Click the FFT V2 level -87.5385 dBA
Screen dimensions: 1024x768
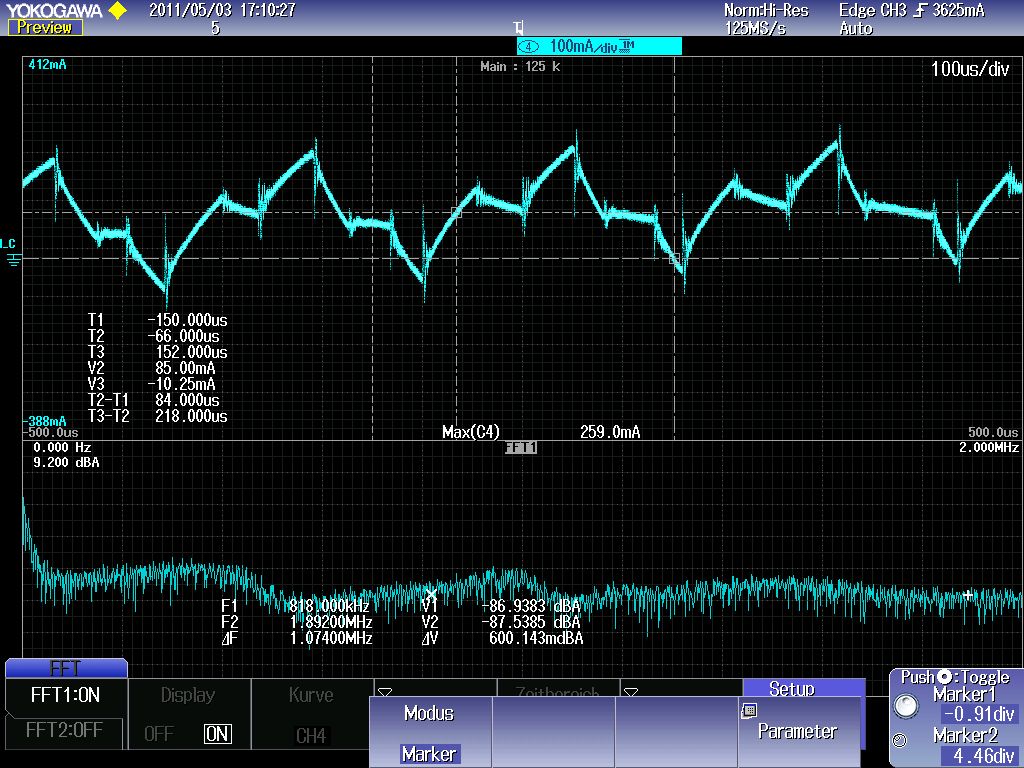531,622
